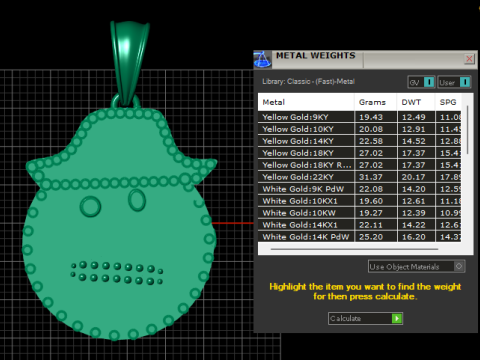The image size is (480, 360).
Task: Click the 31.37 grams value
Action: pos(371,177)
